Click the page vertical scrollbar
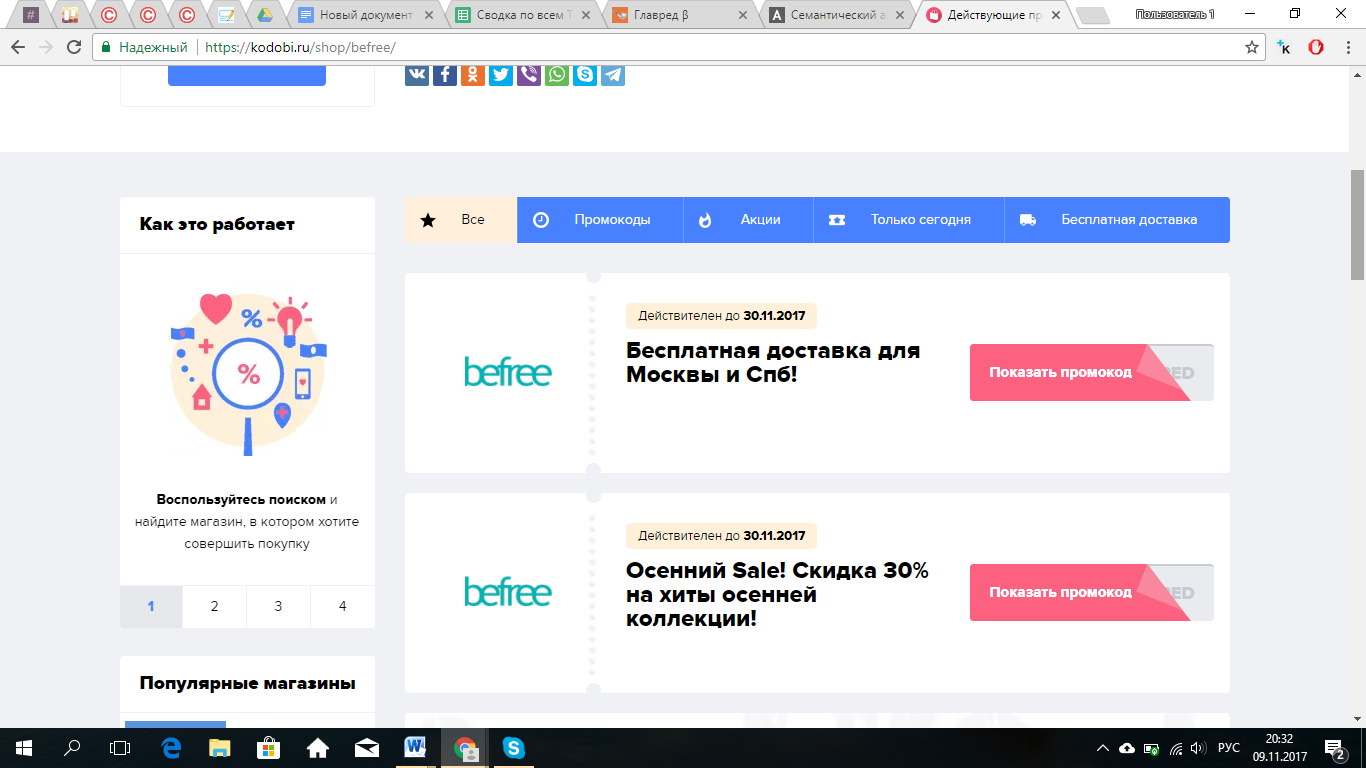 tap(1357, 400)
